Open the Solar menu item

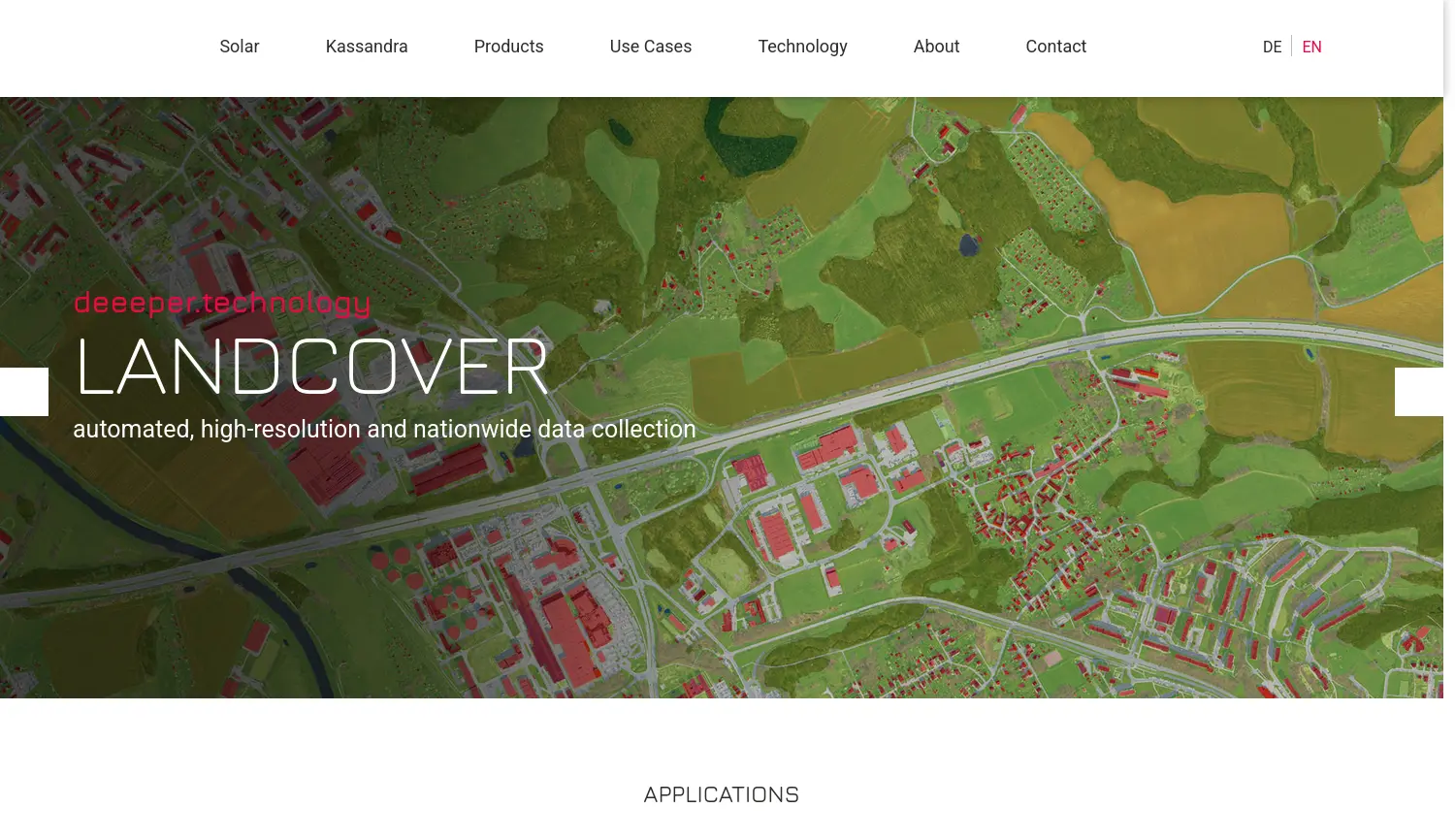point(239,47)
